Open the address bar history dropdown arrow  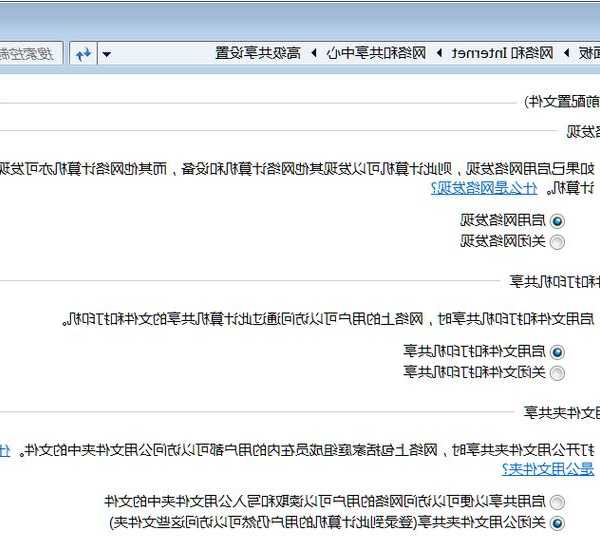click(x=107, y=52)
